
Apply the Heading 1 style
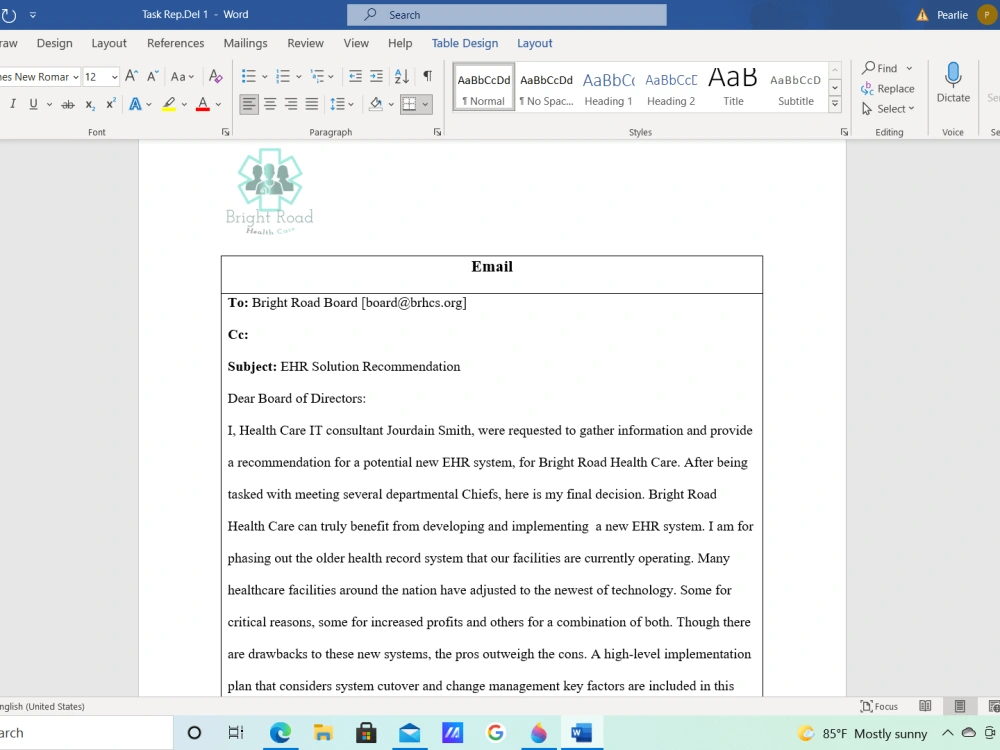(608, 88)
